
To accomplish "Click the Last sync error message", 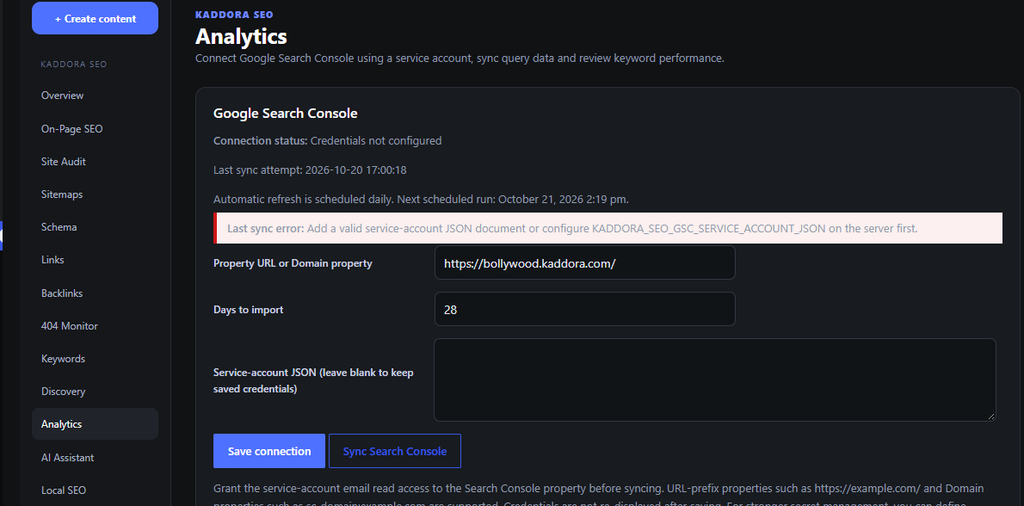I will [608, 229].
